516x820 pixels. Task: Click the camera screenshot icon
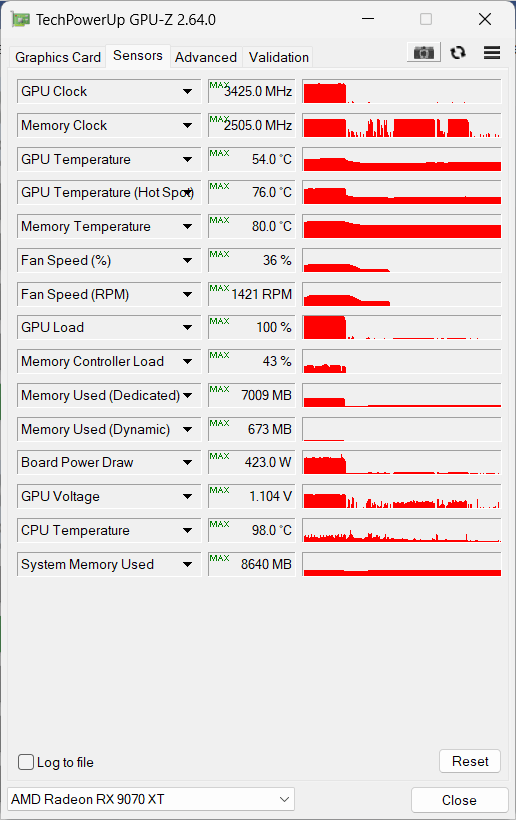click(423, 53)
